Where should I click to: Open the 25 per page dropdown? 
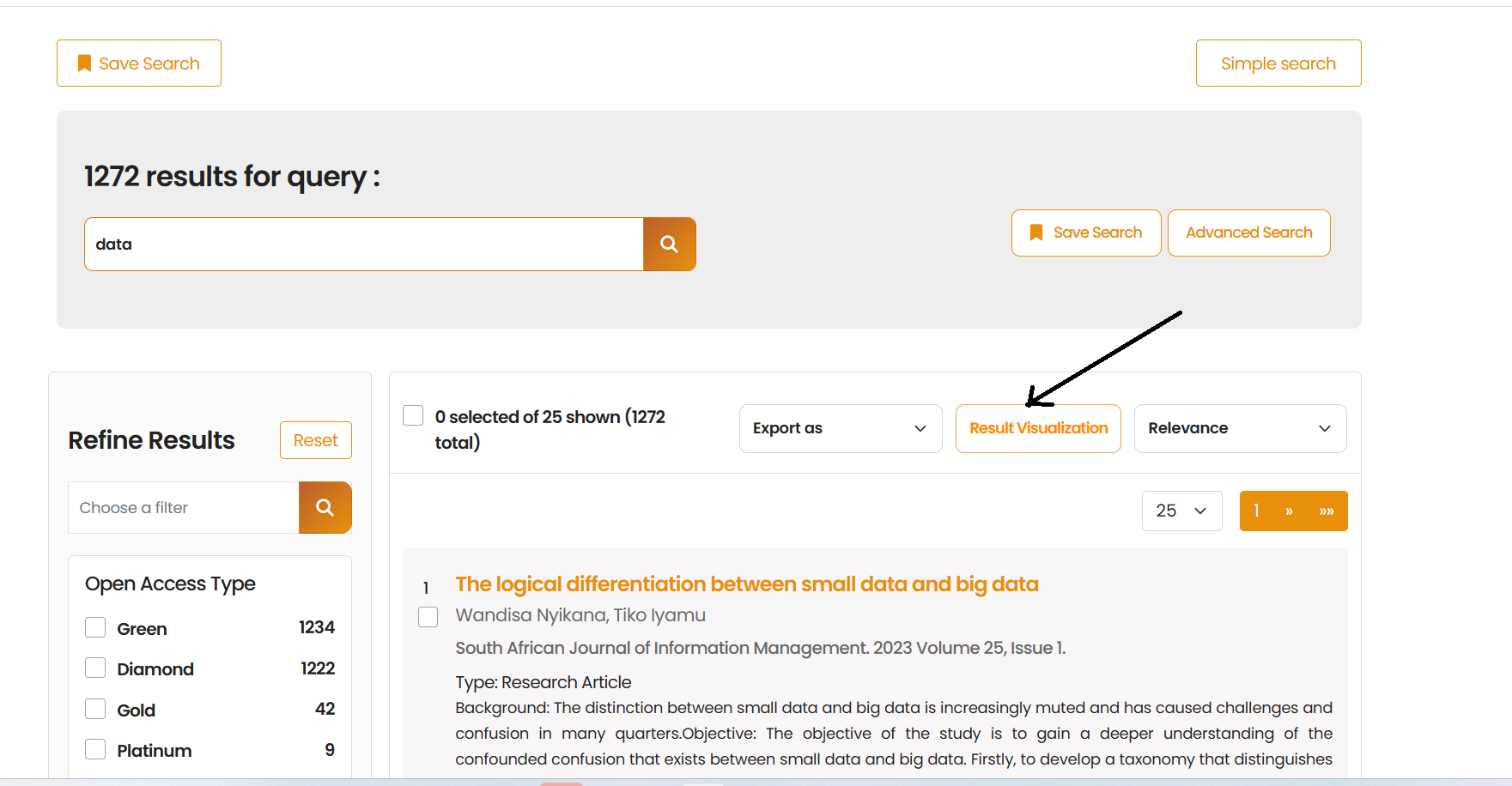1181,511
